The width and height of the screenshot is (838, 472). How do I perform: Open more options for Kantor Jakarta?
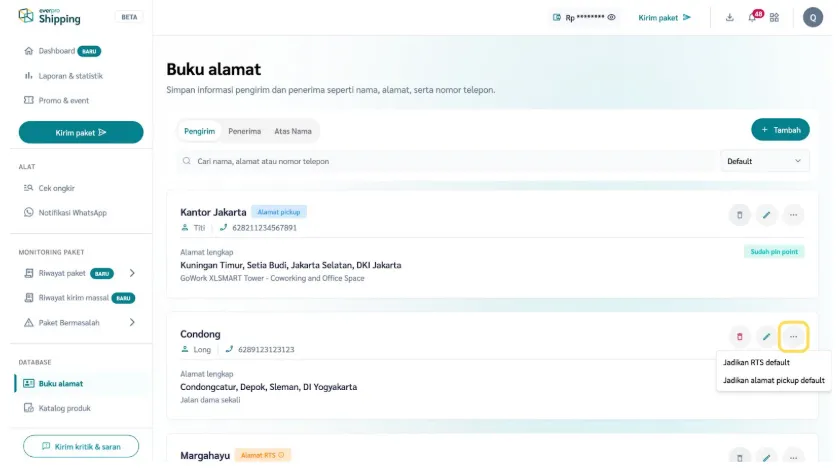793,214
